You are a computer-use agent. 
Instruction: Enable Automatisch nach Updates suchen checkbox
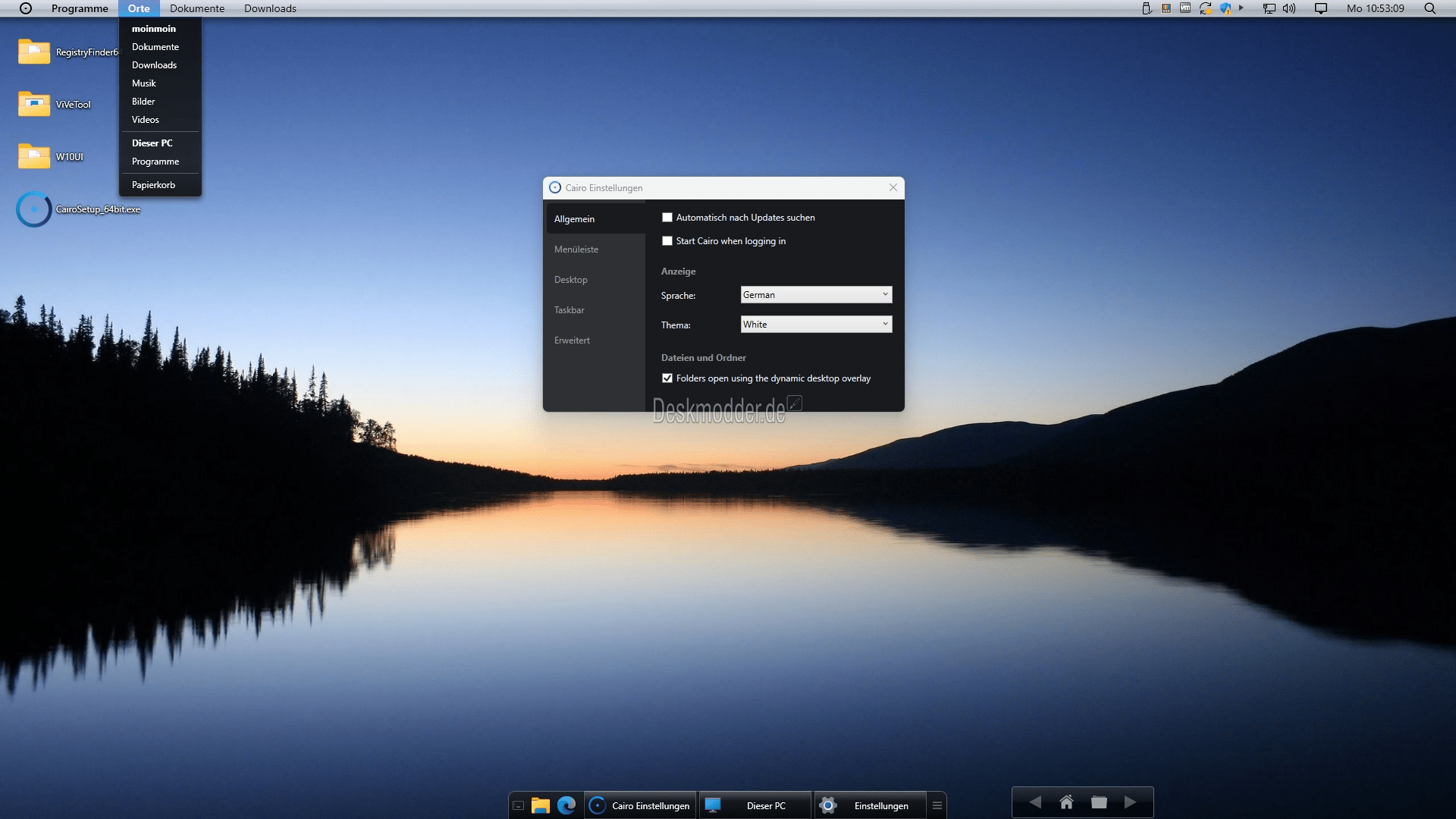coord(667,218)
